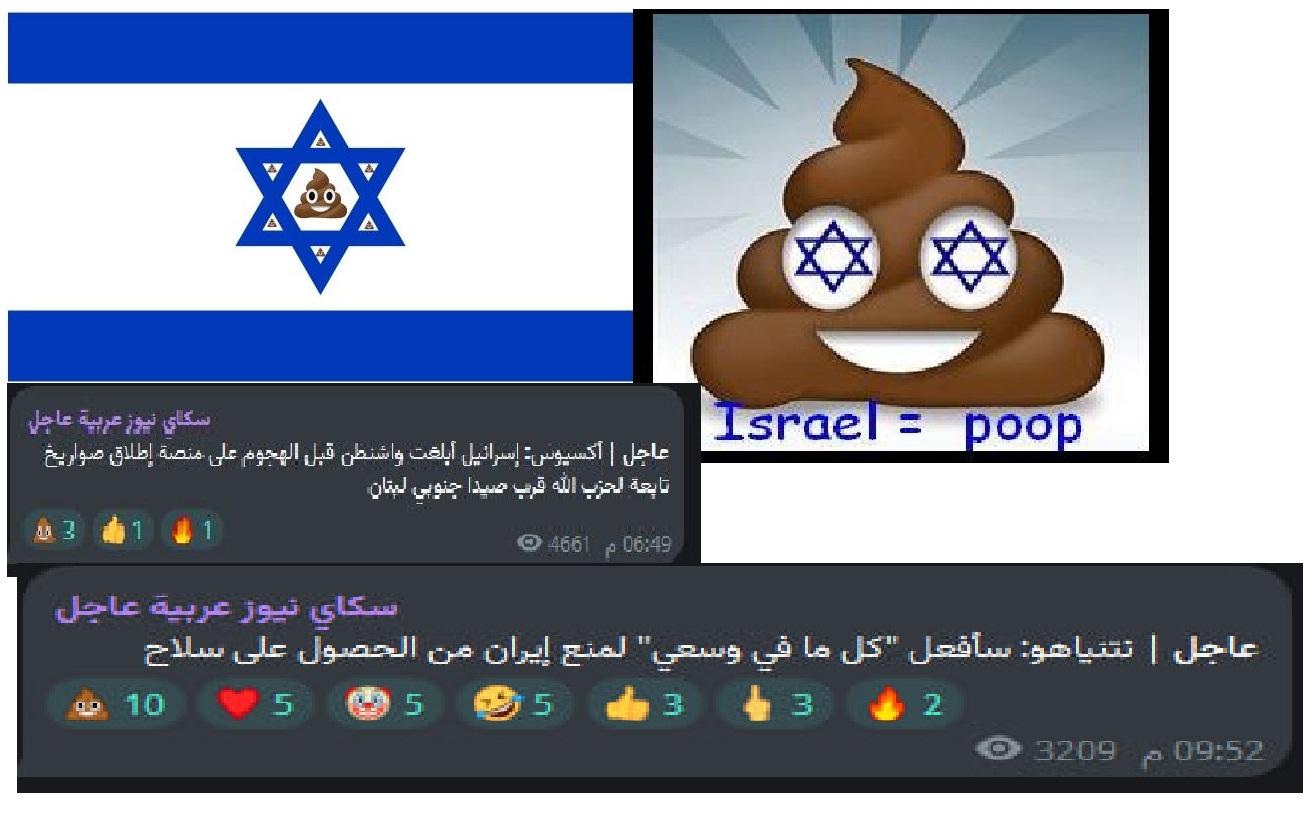Open channel name link in lower message
The width and height of the screenshot is (1316, 824).
pyautogui.click(x=226, y=609)
